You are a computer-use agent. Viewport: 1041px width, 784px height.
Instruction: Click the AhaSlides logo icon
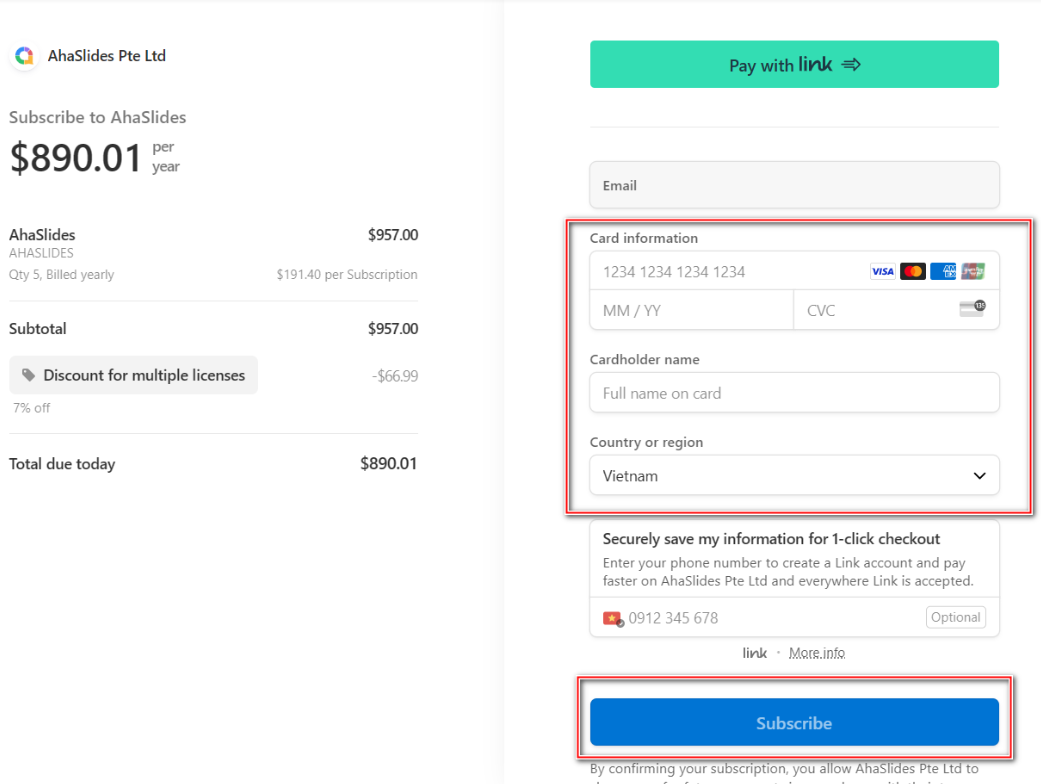pos(25,56)
